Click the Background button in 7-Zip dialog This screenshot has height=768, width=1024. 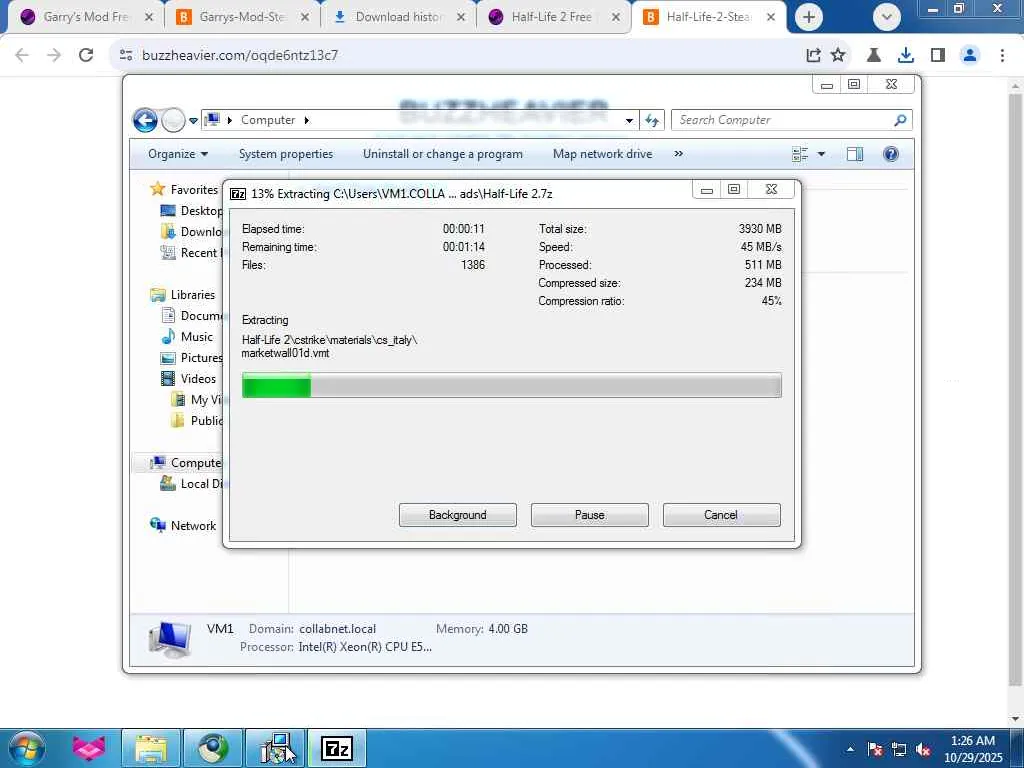[x=457, y=515]
